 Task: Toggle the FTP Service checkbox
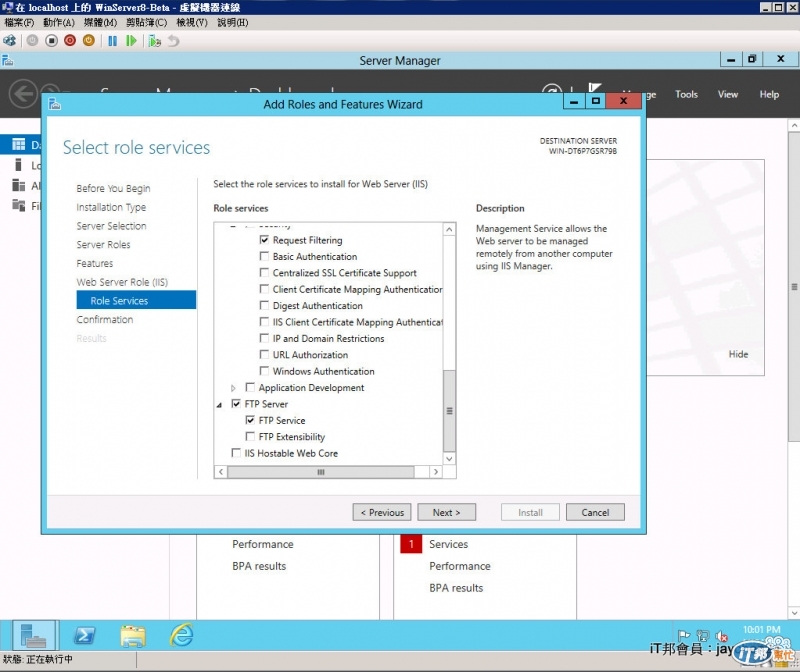click(x=250, y=420)
